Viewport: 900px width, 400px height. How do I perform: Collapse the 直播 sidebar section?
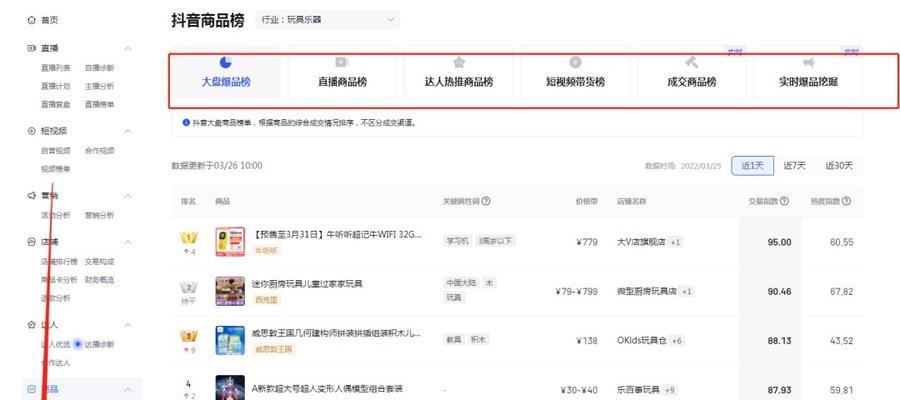coord(128,48)
